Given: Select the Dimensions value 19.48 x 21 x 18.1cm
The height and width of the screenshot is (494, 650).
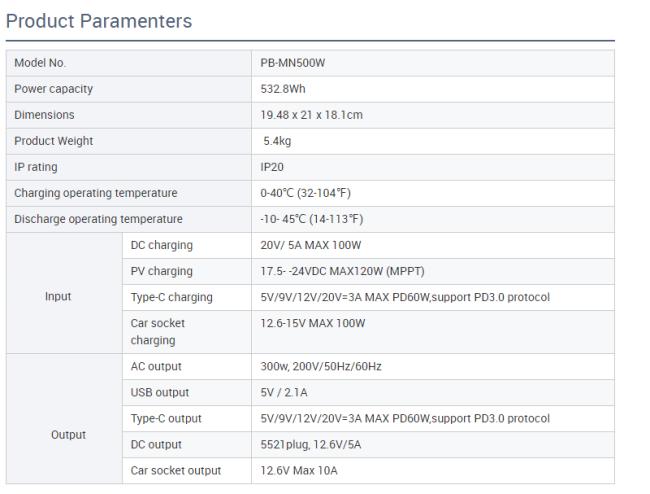Looking at the screenshot, I should (x=311, y=115).
